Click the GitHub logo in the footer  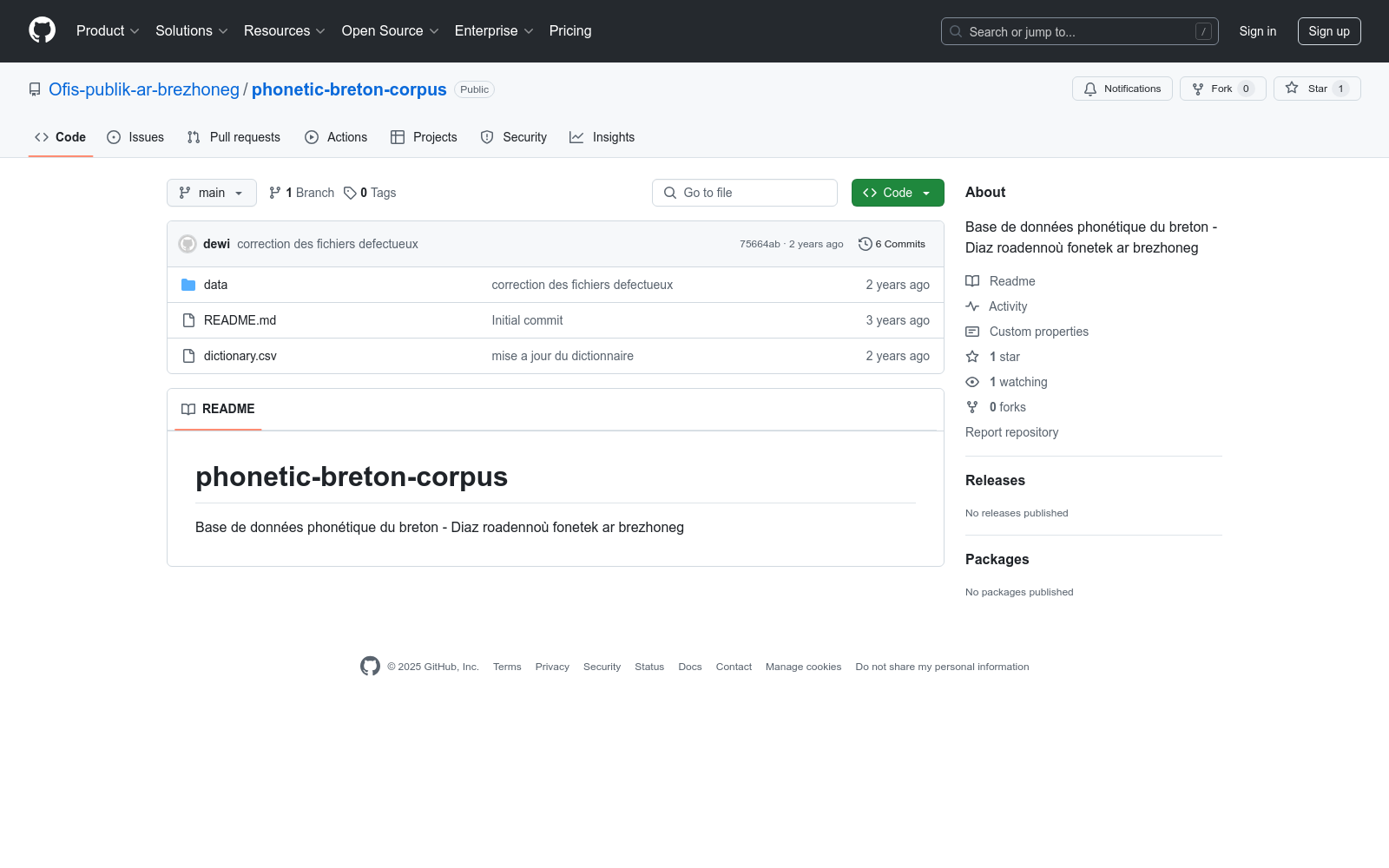pos(370,666)
